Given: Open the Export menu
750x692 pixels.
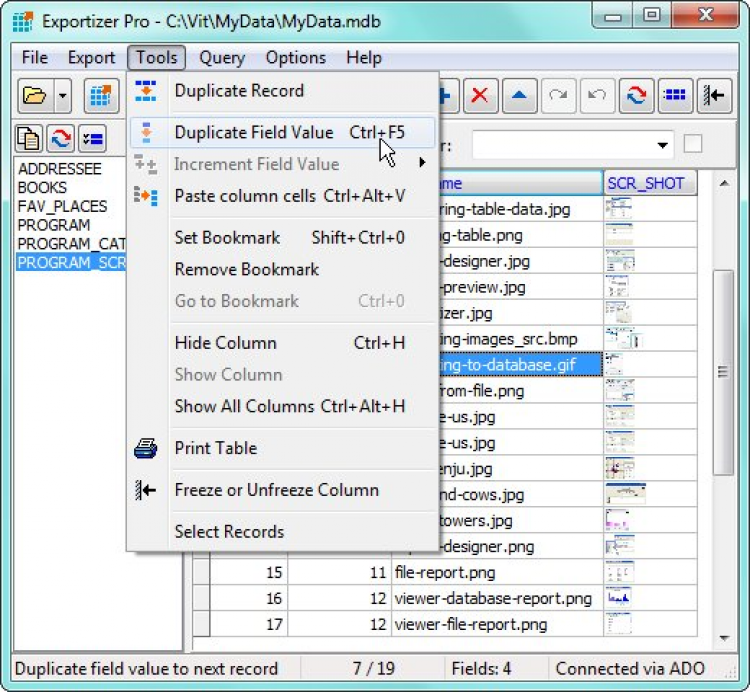Looking at the screenshot, I should click(91, 57).
